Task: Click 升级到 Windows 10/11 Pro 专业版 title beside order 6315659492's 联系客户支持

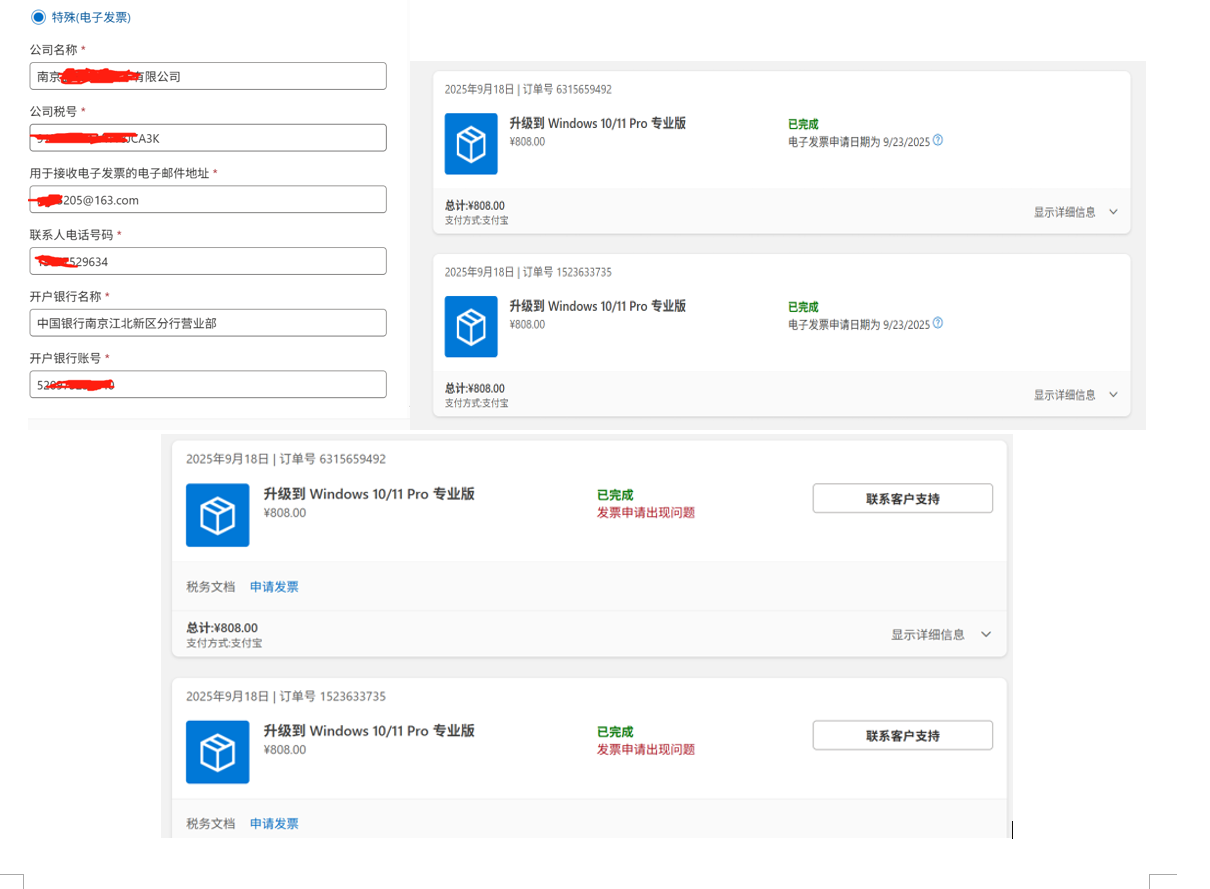Action: pyautogui.click(x=369, y=494)
